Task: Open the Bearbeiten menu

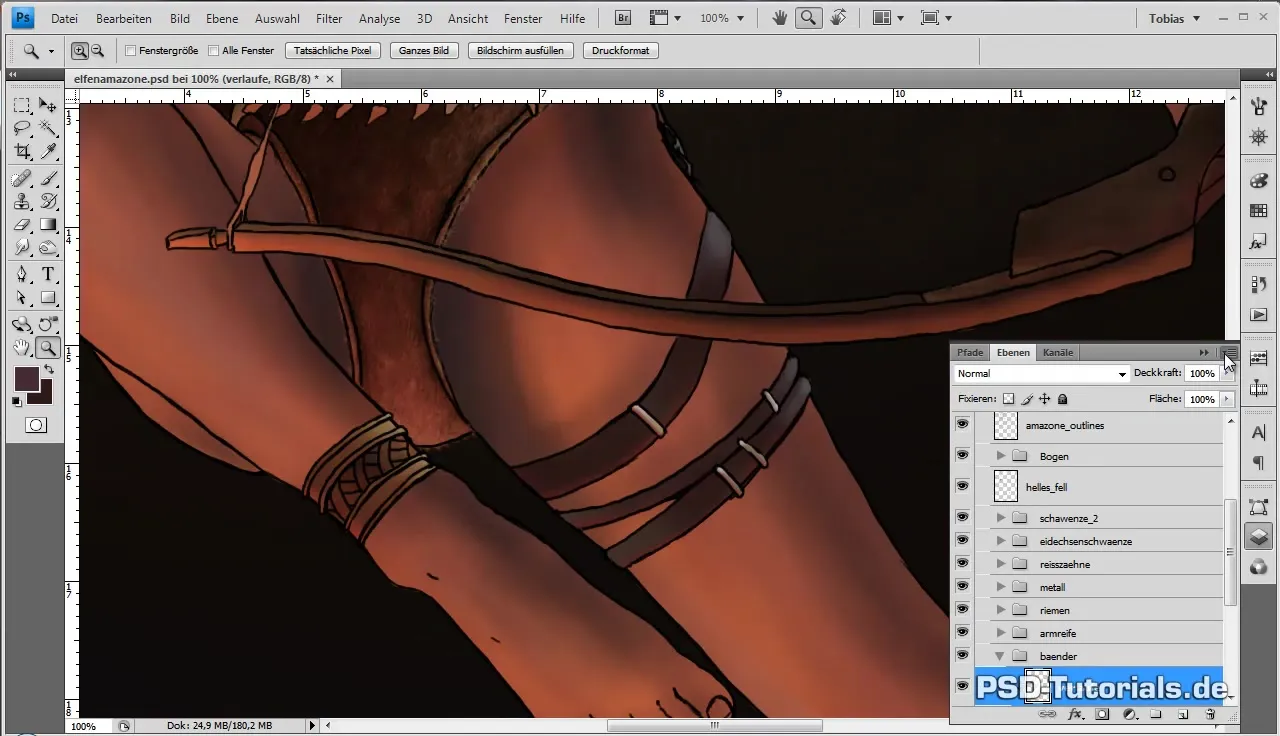Action: pyautogui.click(x=124, y=19)
